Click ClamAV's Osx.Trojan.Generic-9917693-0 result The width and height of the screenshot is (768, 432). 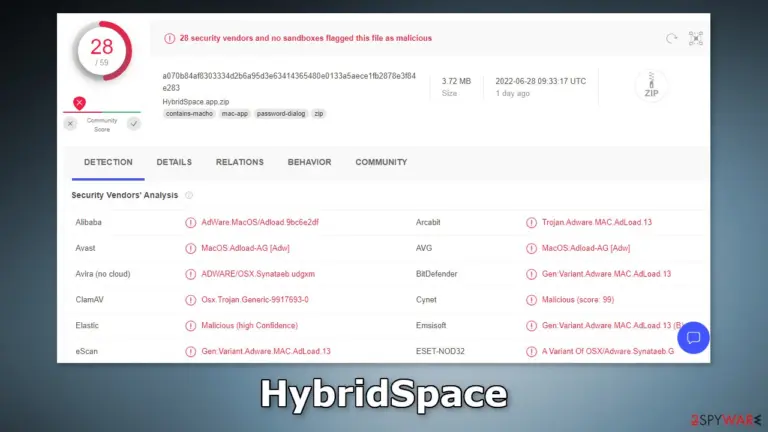255,300
